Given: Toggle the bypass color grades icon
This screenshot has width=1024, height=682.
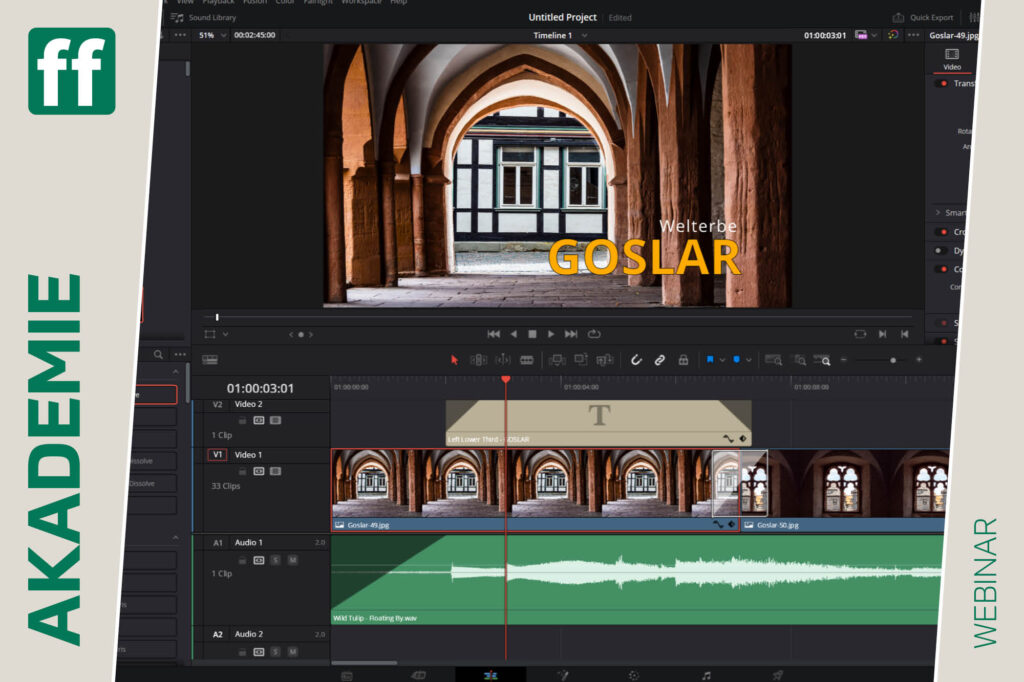Looking at the screenshot, I should coord(893,35).
